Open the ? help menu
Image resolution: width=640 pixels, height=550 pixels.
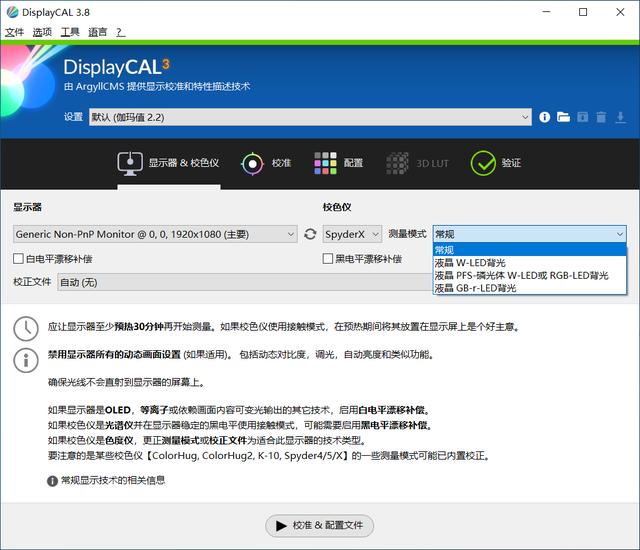[120, 32]
